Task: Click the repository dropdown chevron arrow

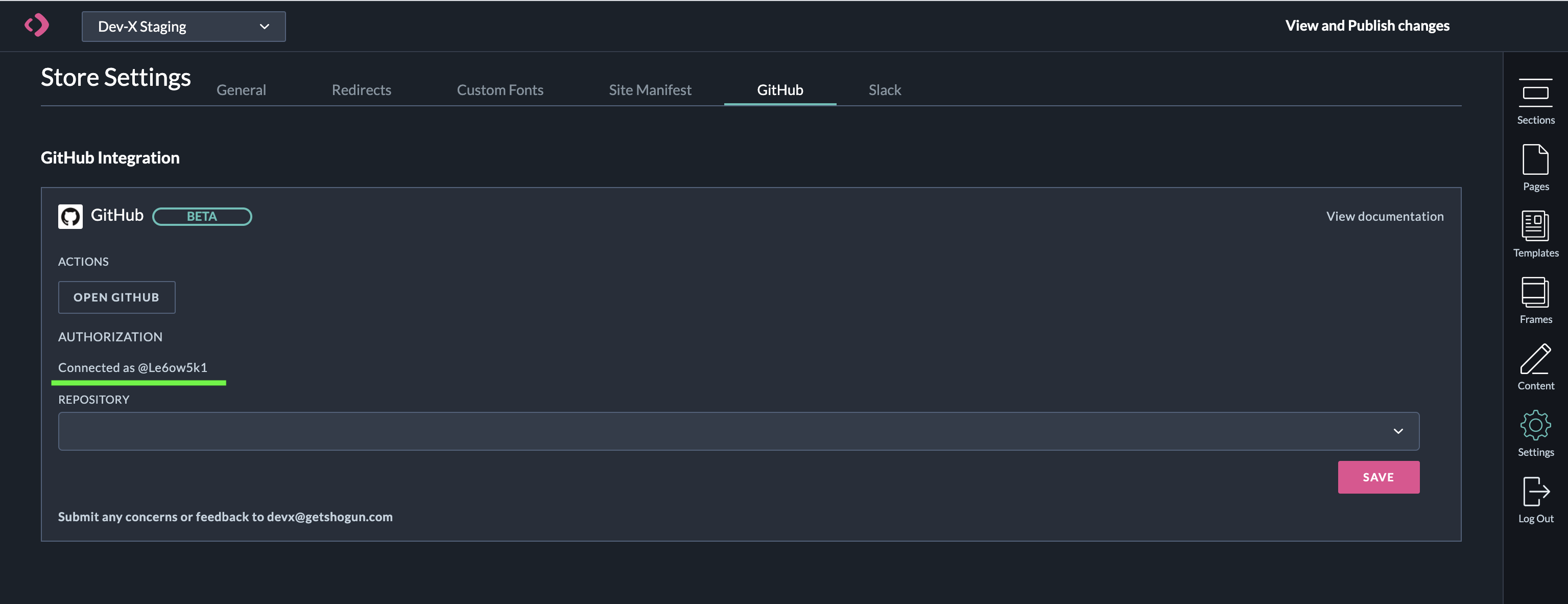Action: point(1398,431)
